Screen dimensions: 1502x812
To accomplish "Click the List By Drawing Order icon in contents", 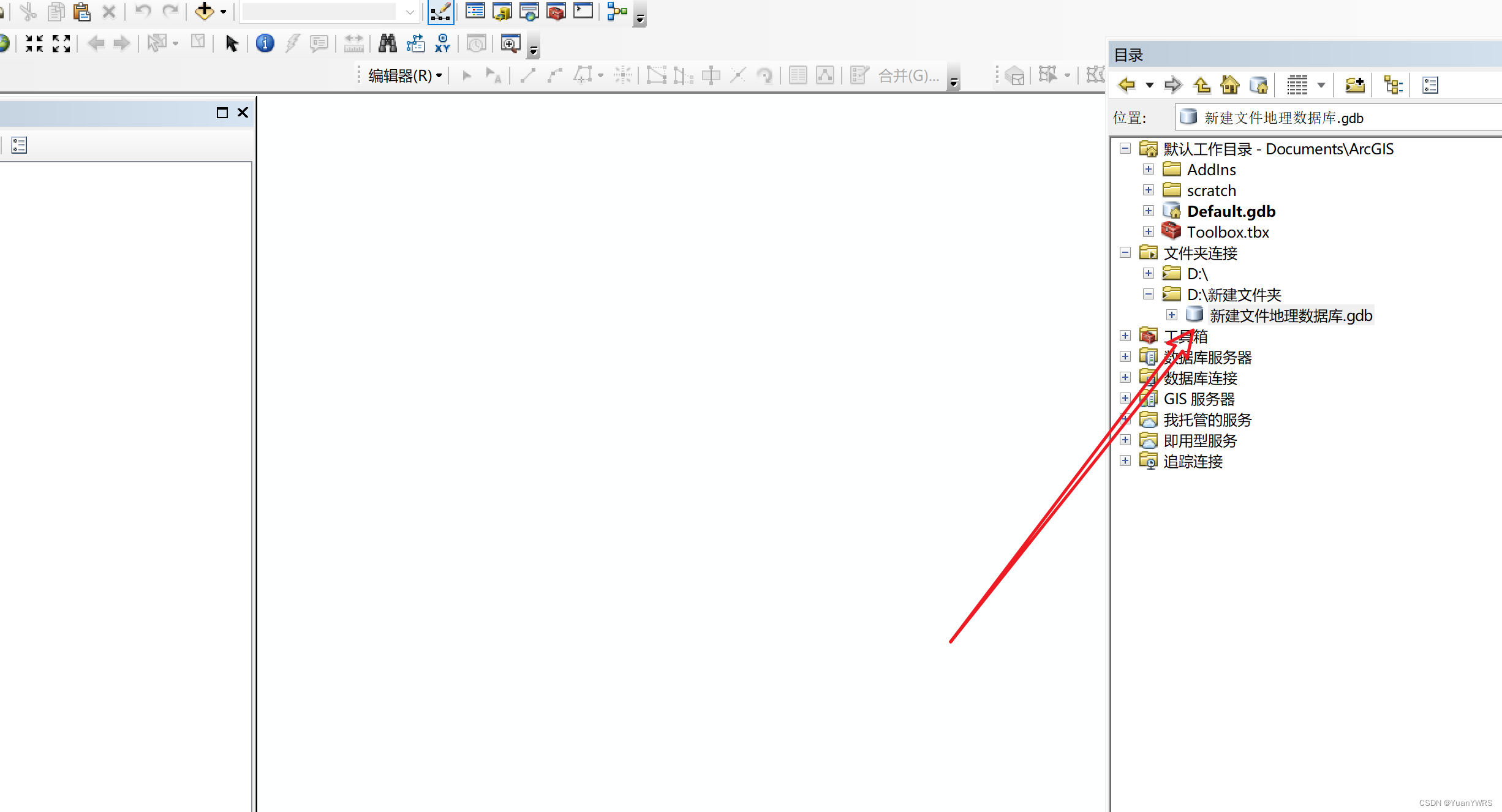I will (x=19, y=145).
